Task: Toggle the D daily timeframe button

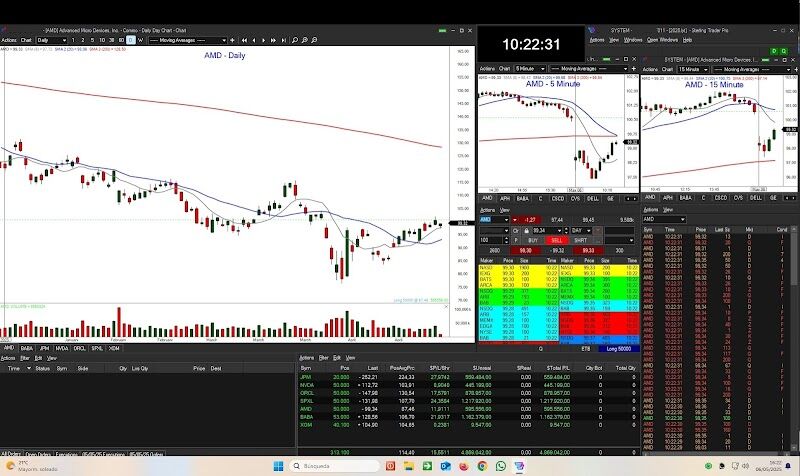Action: [x=131, y=40]
